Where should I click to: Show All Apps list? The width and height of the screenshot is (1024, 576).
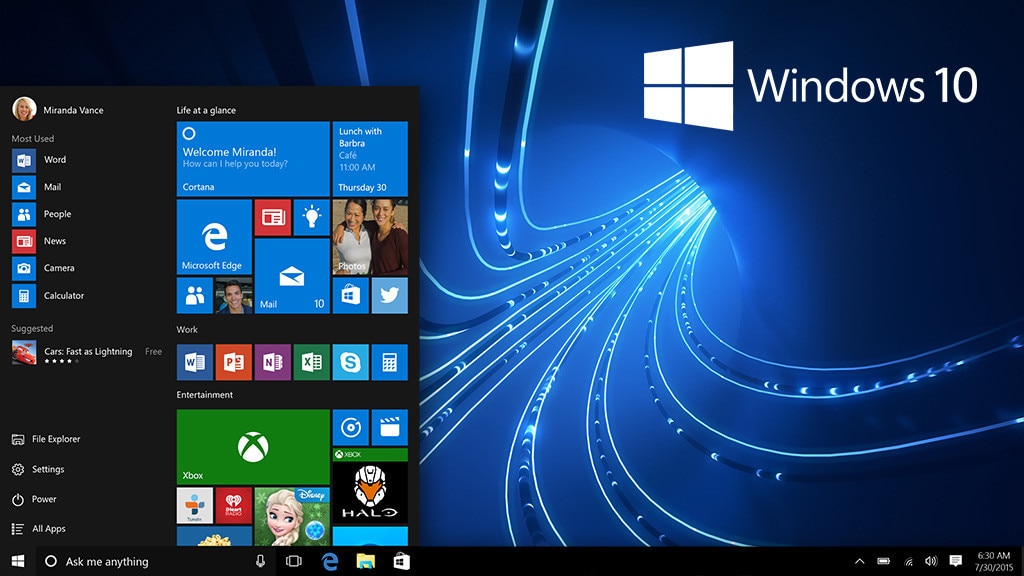tap(39, 529)
